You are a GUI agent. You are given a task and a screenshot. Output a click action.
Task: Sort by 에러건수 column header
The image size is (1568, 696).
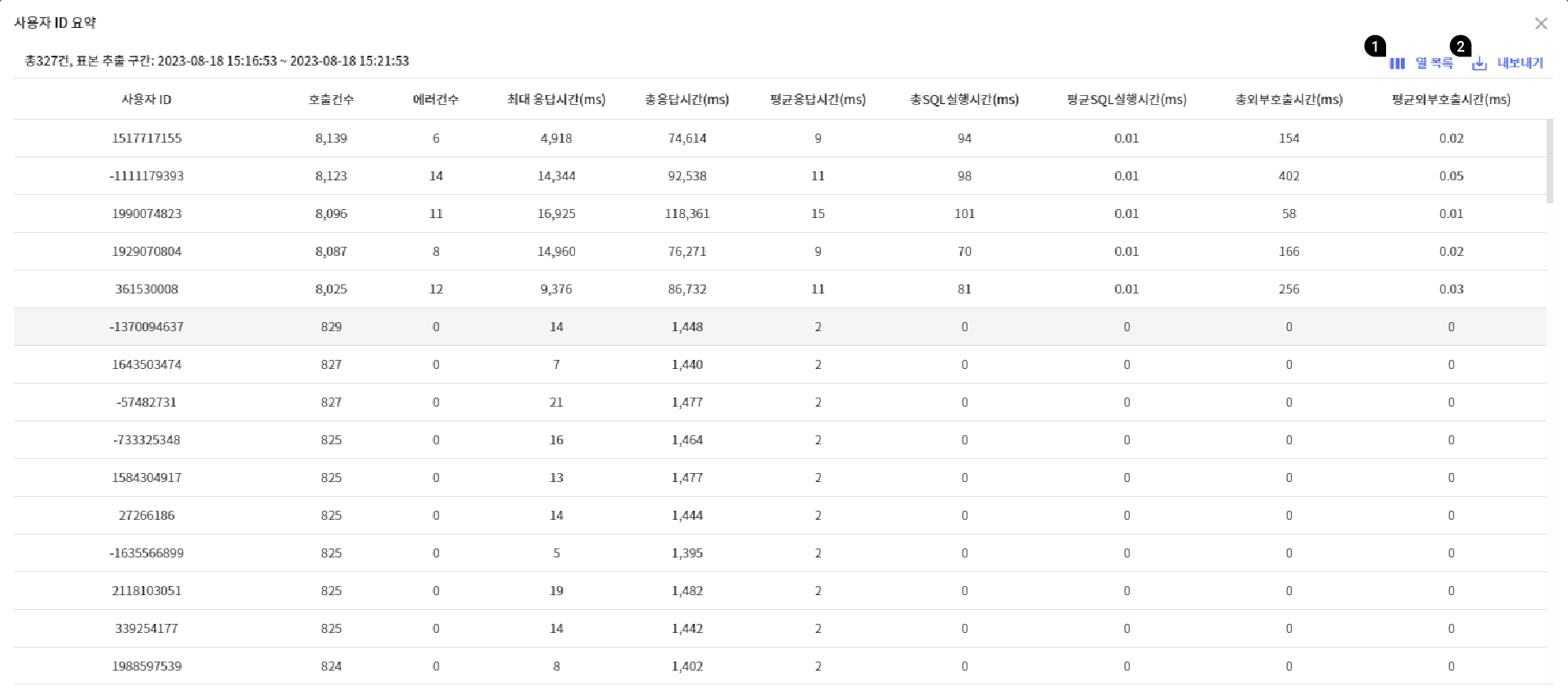pos(436,99)
